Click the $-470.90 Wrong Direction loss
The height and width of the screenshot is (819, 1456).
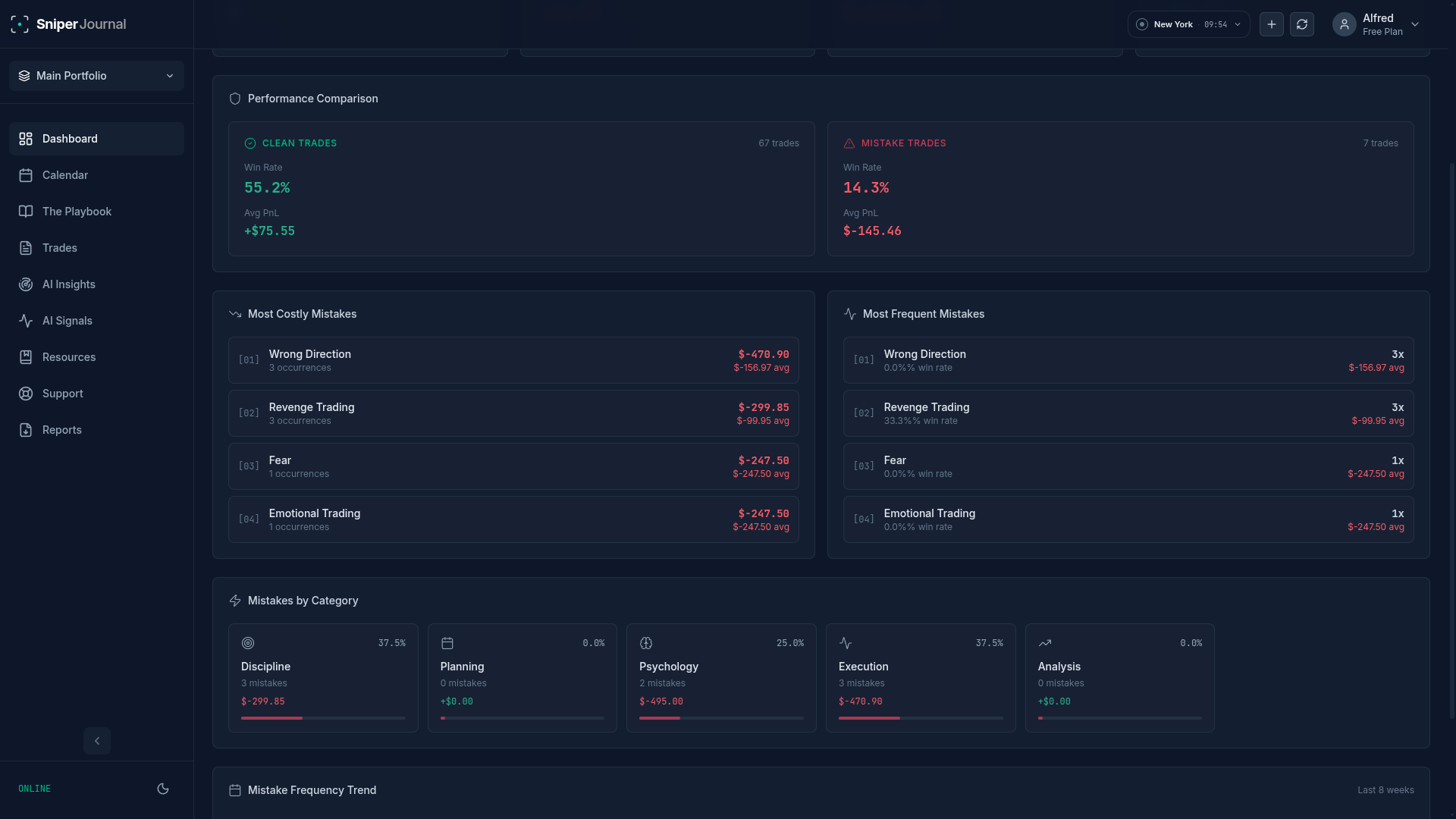pyautogui.click(x=764, y=354)
